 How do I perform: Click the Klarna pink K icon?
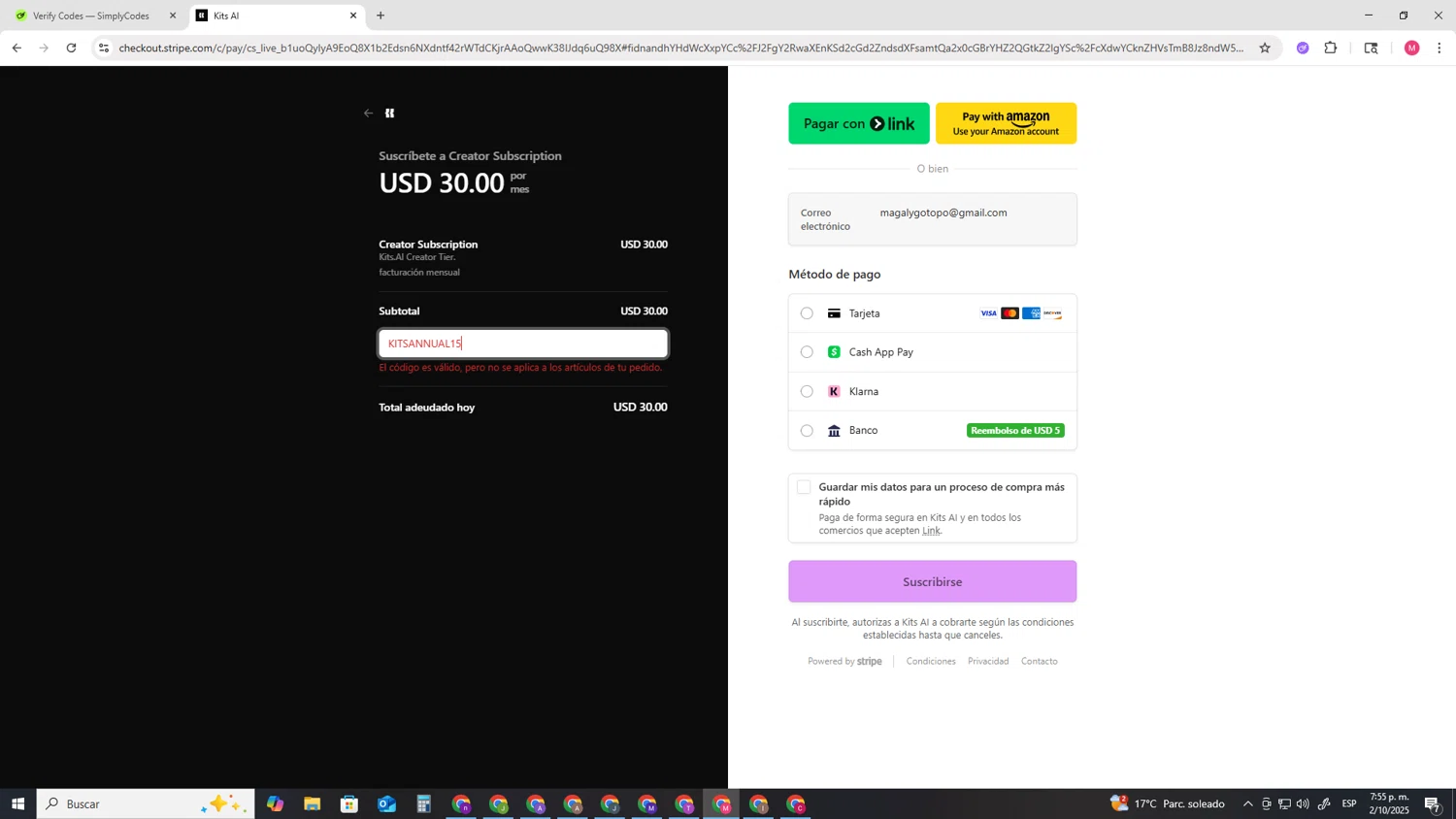834,392
